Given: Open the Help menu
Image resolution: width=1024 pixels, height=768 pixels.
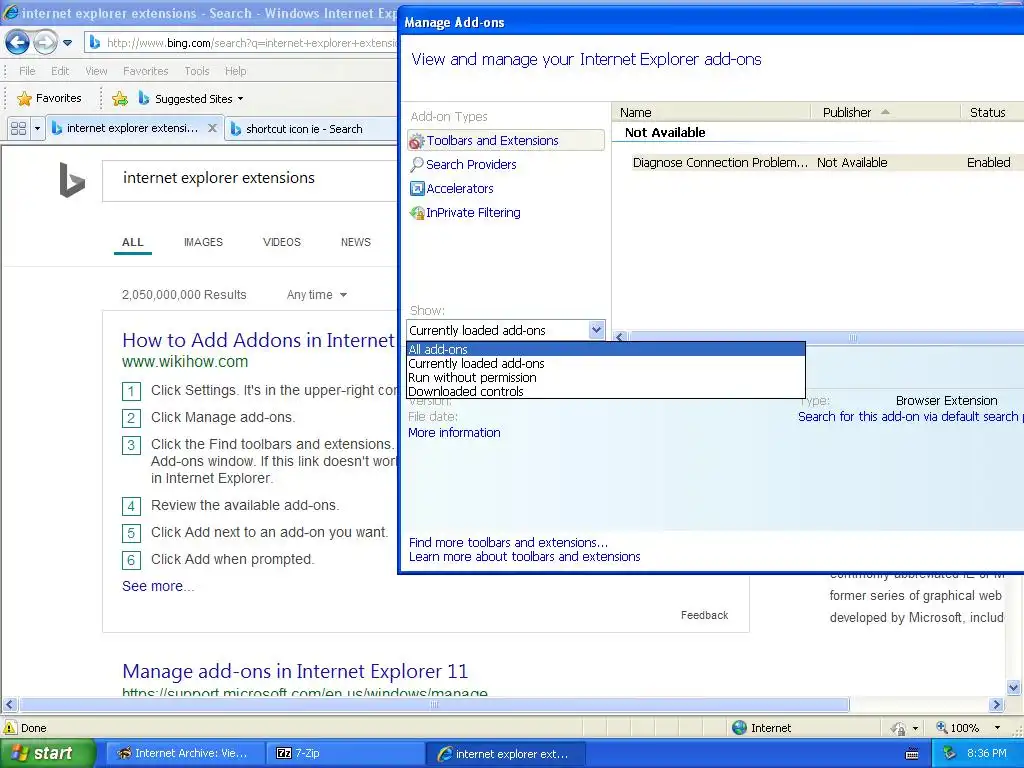Looking at the screenshot, I should (x=236, y=71).
